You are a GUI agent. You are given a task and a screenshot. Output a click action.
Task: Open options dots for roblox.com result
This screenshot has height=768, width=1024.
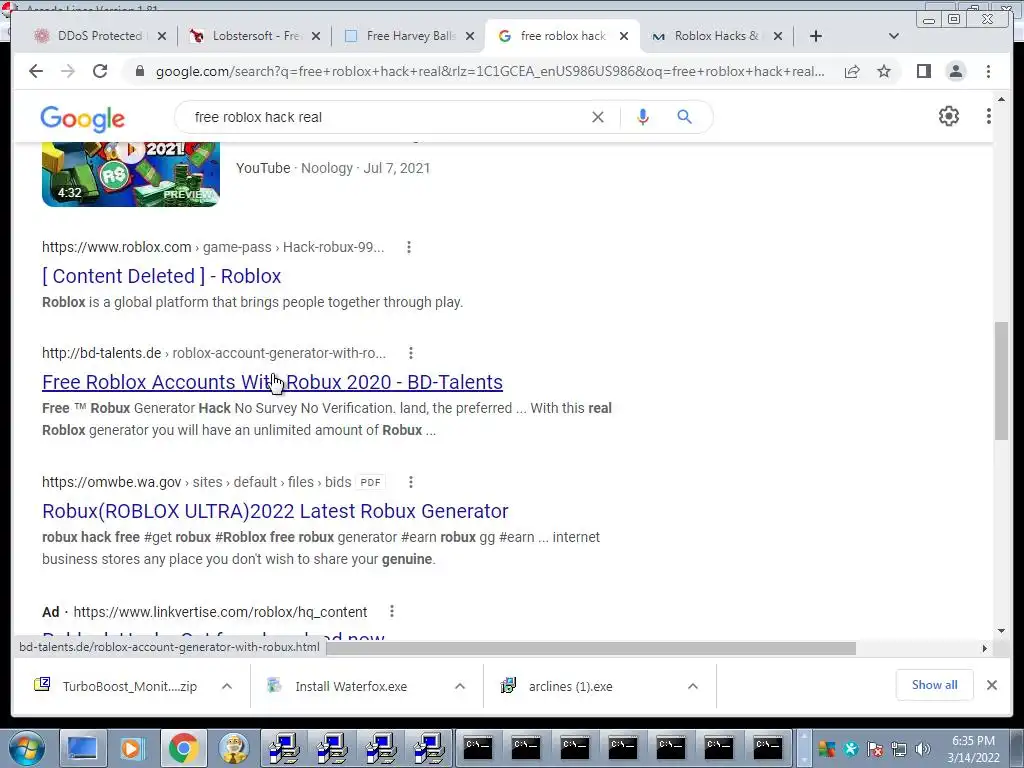point(409,247)
